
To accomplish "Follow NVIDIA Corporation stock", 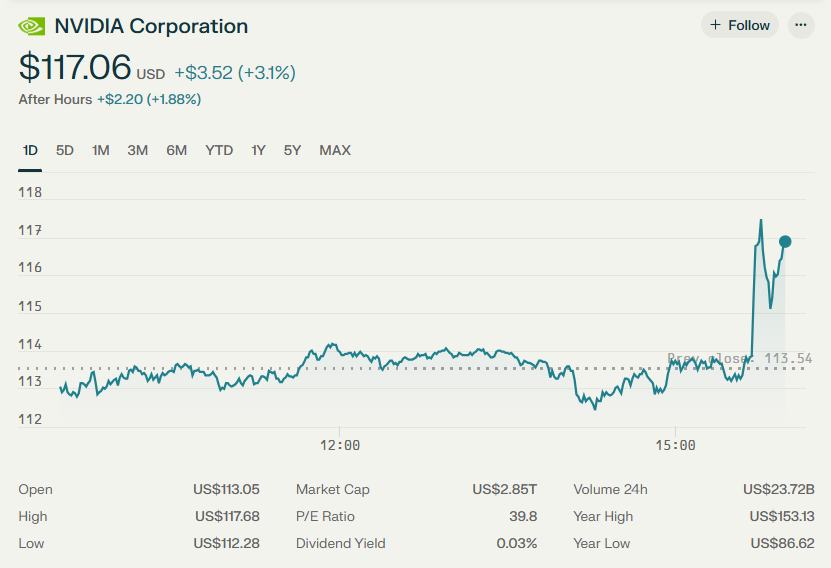I will pyautogui.click(x=740, y=25).
